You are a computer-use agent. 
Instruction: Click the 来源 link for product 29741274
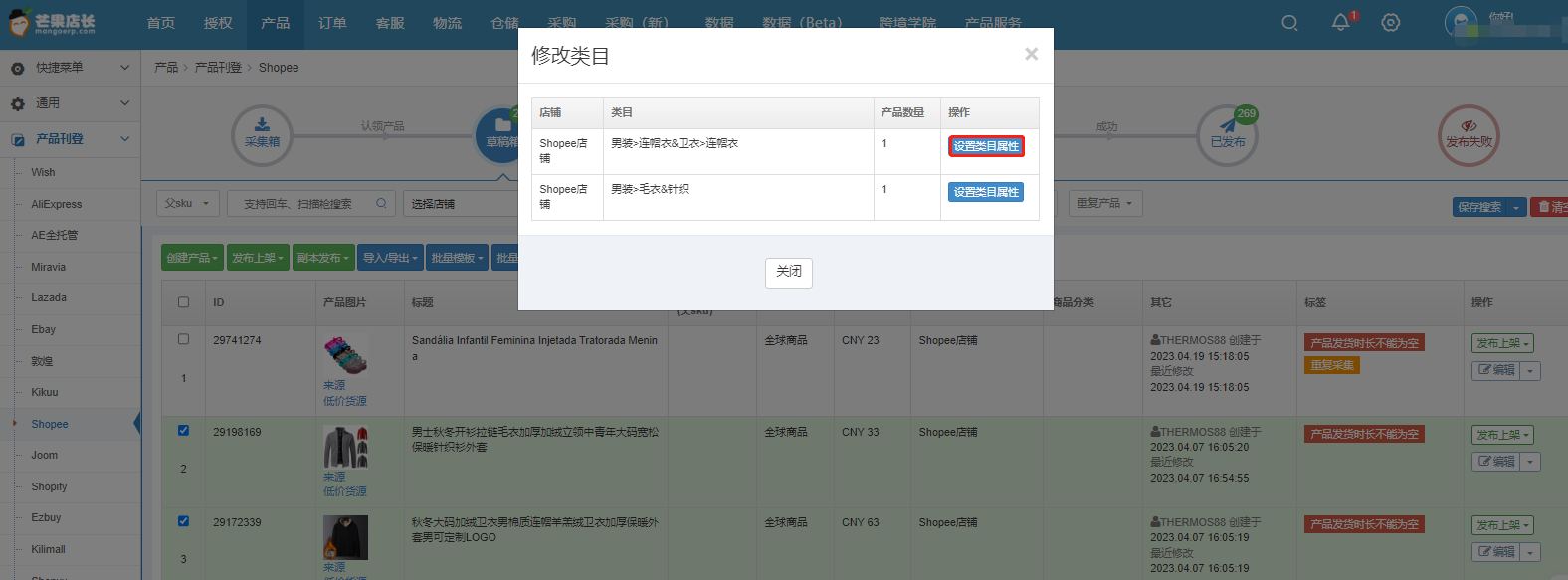[334, 385]
